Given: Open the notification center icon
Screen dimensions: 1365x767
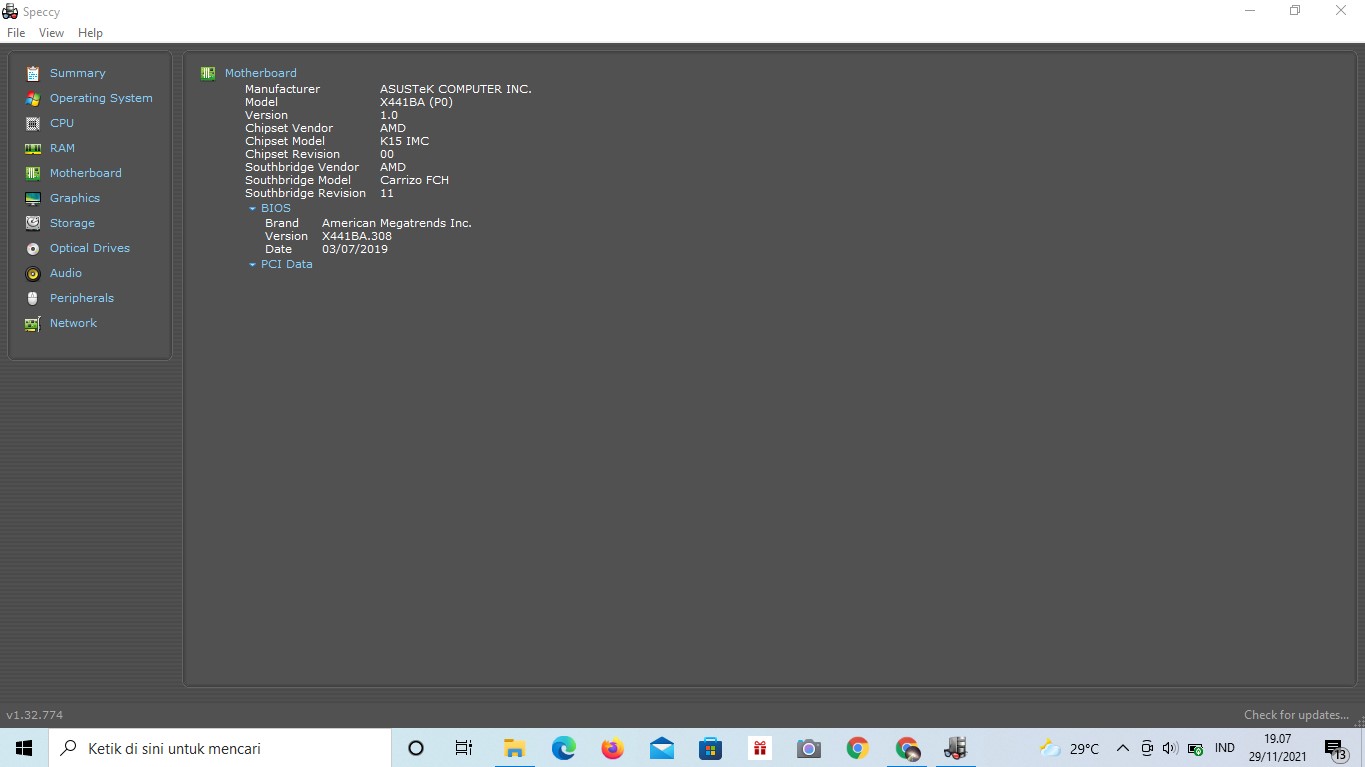Looking at the screenshot, I should pyautogui.click(x=1336, y=748).
